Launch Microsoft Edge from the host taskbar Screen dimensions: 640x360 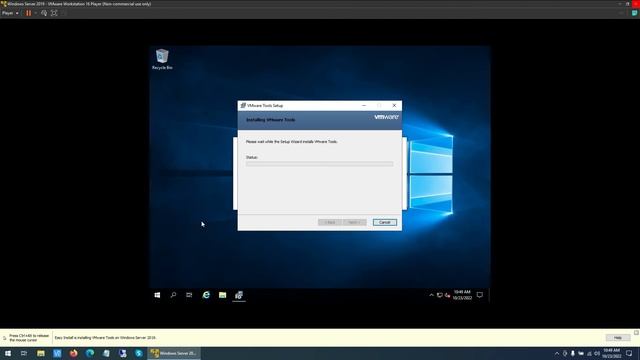coord(90,353)
